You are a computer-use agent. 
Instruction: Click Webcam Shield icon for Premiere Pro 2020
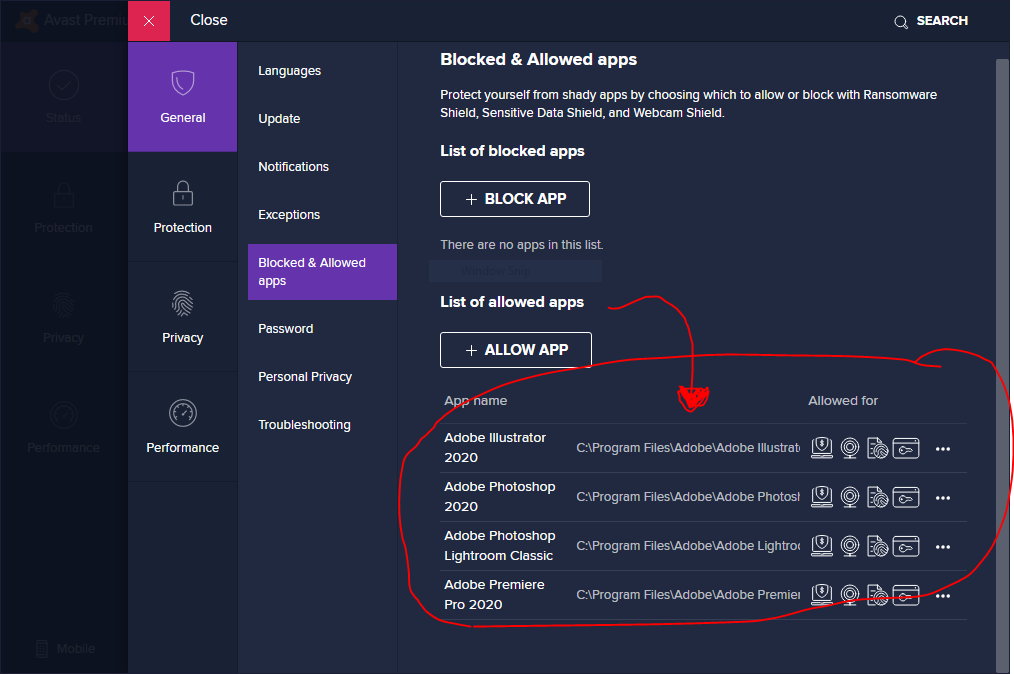coord(850,594)
